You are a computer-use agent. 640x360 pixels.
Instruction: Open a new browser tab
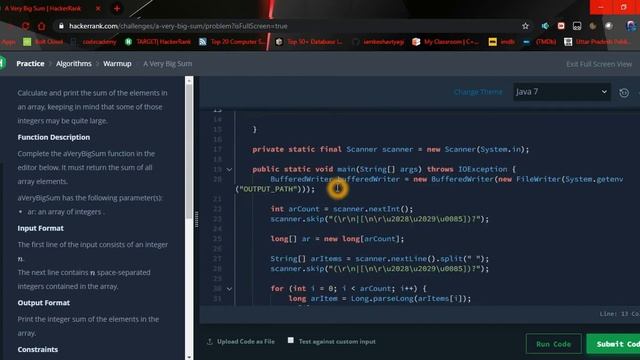pyautogui.click(x=117, y=8)
